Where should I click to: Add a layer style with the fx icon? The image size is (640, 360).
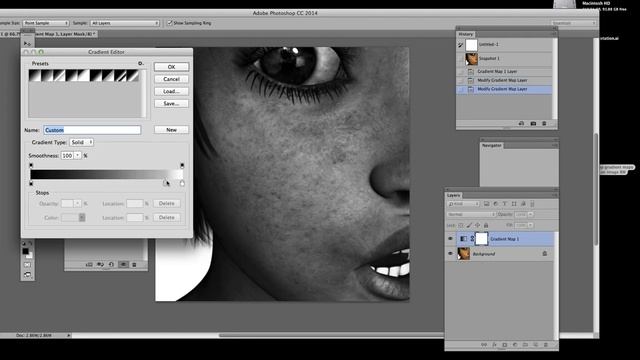pos(494,345)
